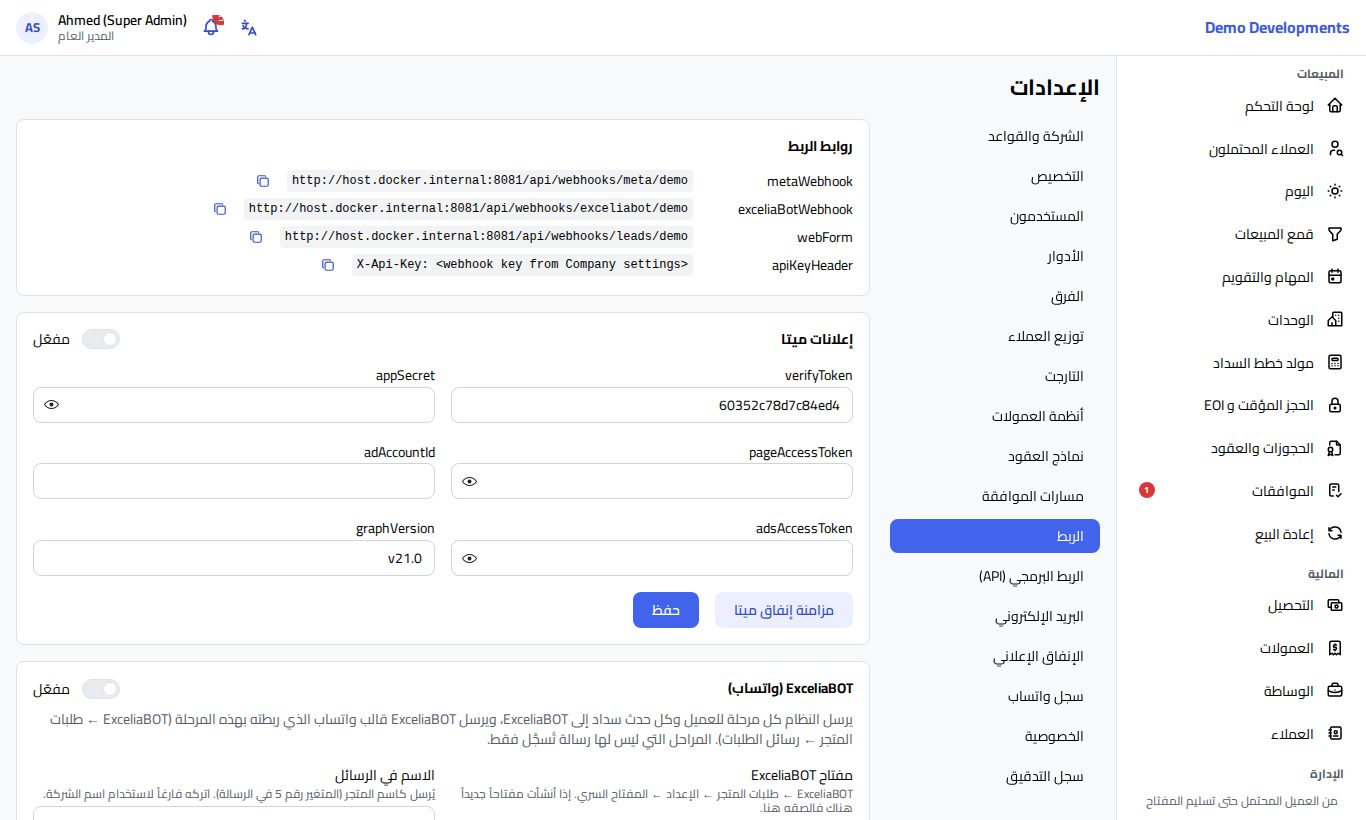Open the Demo Developments brand link
The width and height of the screenshot is (1366, 820).
click(x=1277, y=28)
